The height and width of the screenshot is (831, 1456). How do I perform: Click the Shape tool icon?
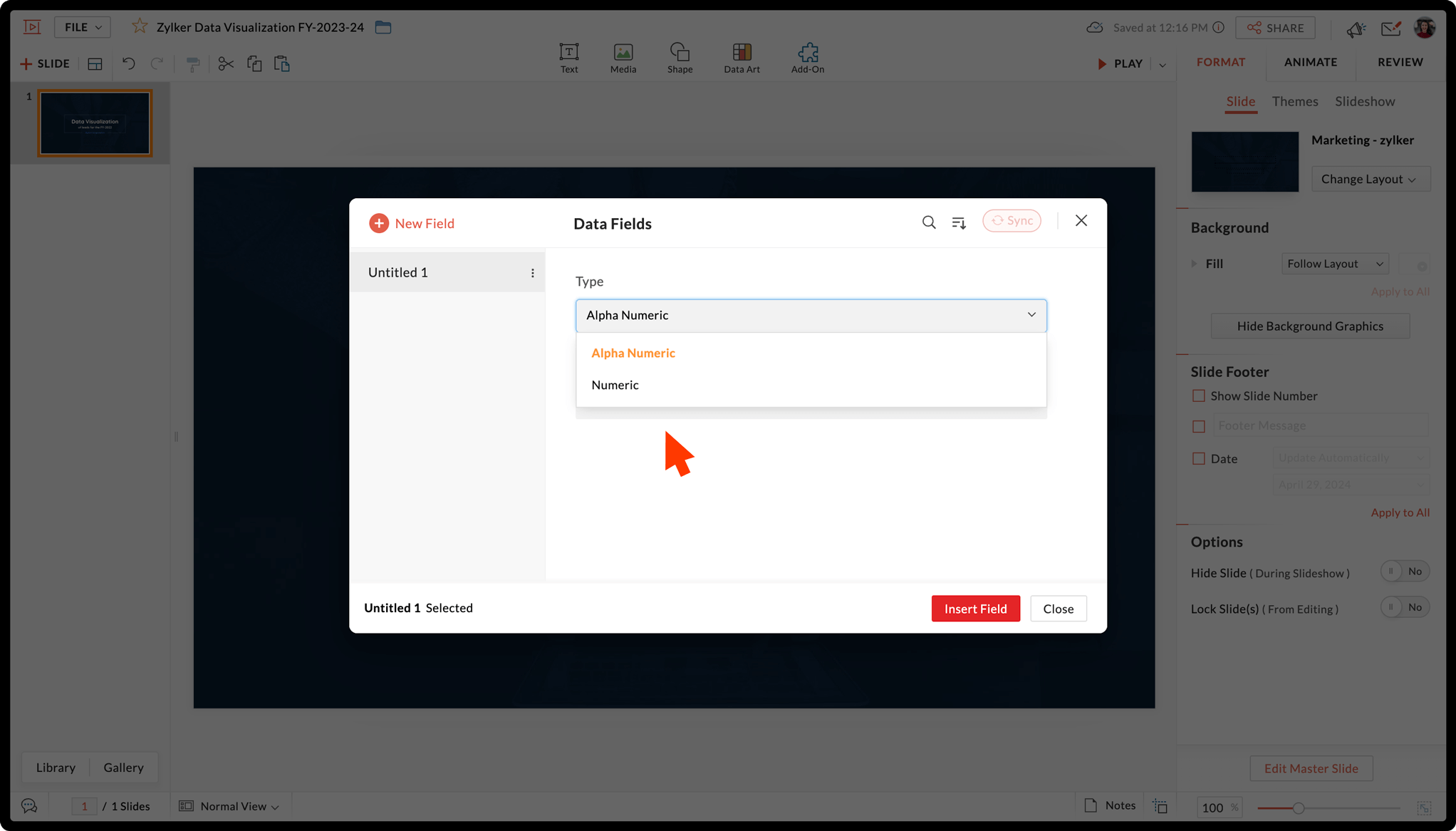tap(680, 53)
